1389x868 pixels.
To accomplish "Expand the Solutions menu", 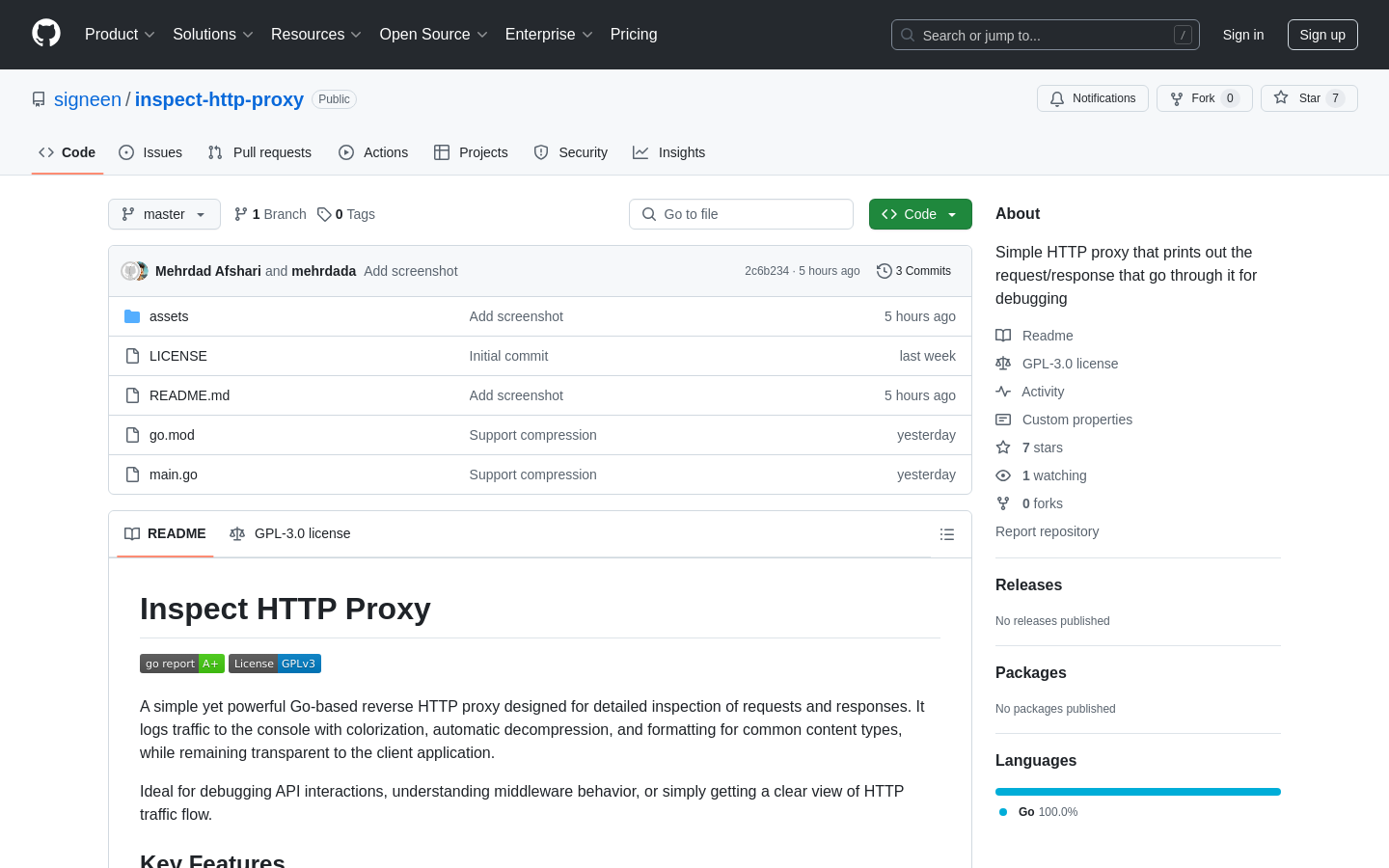I will (213, 35).
